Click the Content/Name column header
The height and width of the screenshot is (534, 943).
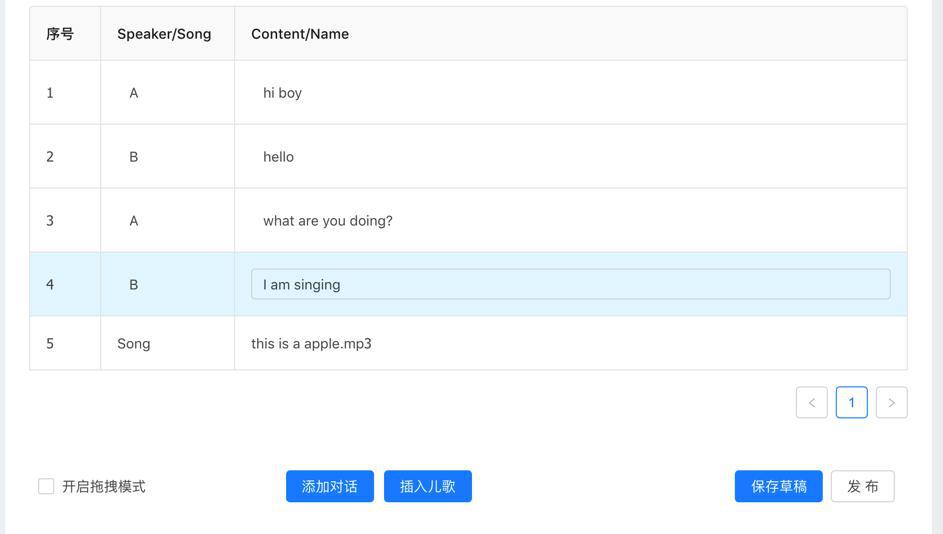pyautogui.click(x=300, y=34)
